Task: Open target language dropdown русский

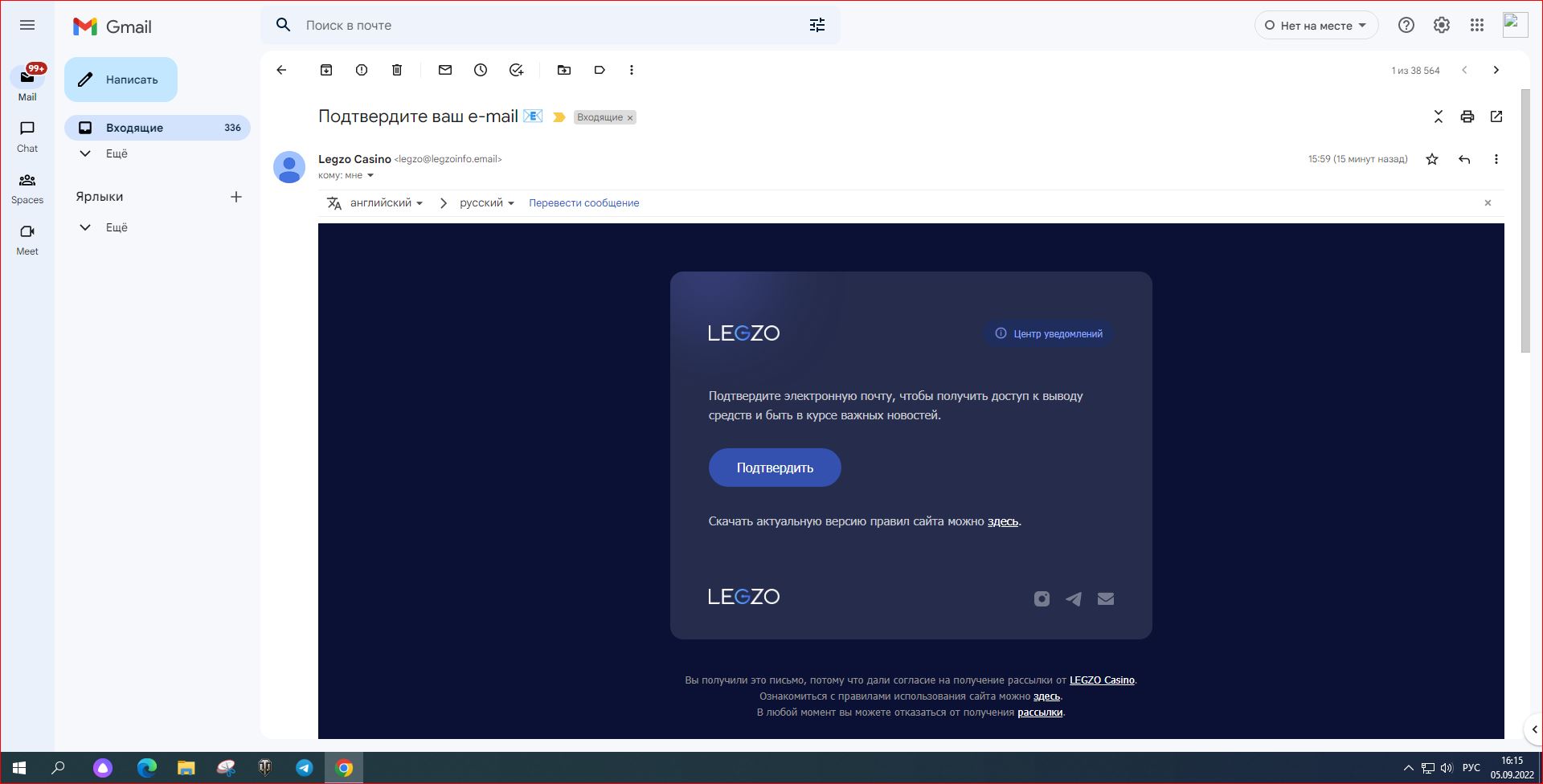Action: click(487, 203)
